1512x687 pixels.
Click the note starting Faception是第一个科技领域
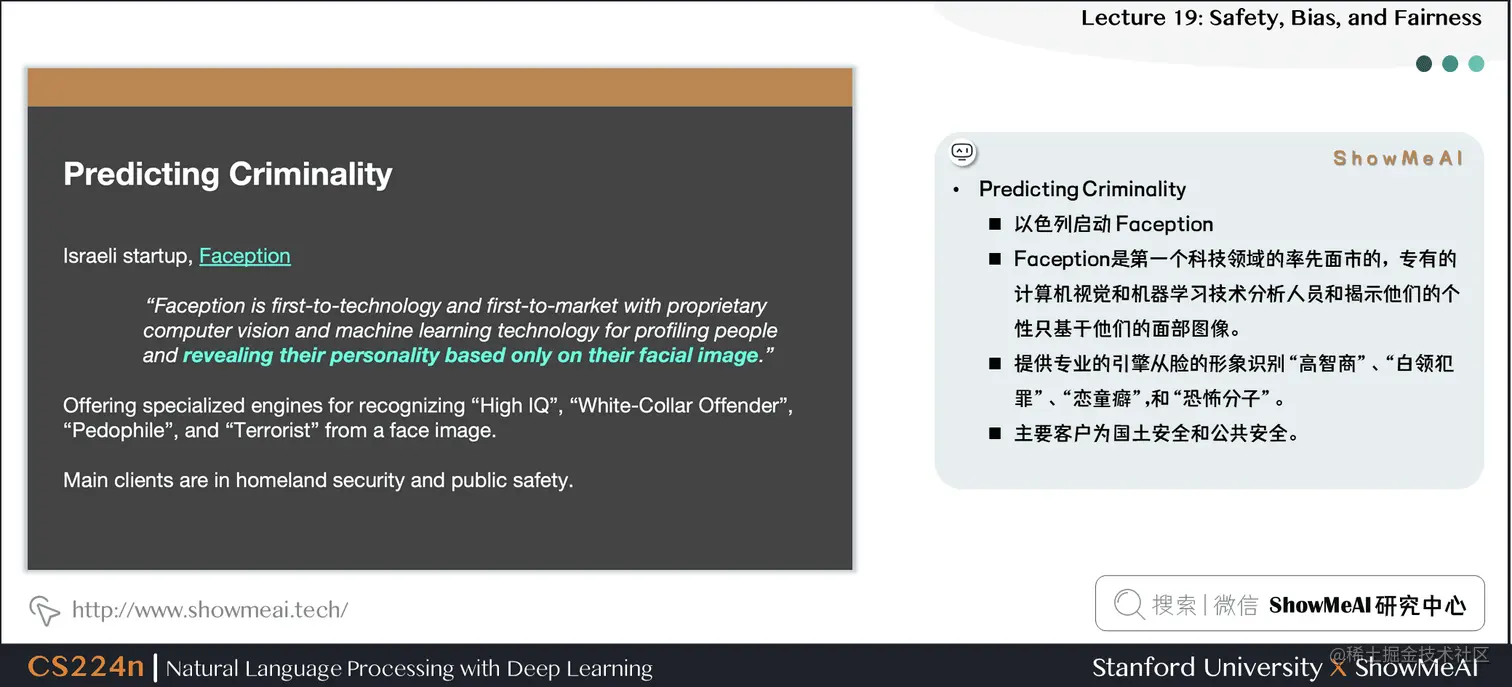[x=1237, y=293]
